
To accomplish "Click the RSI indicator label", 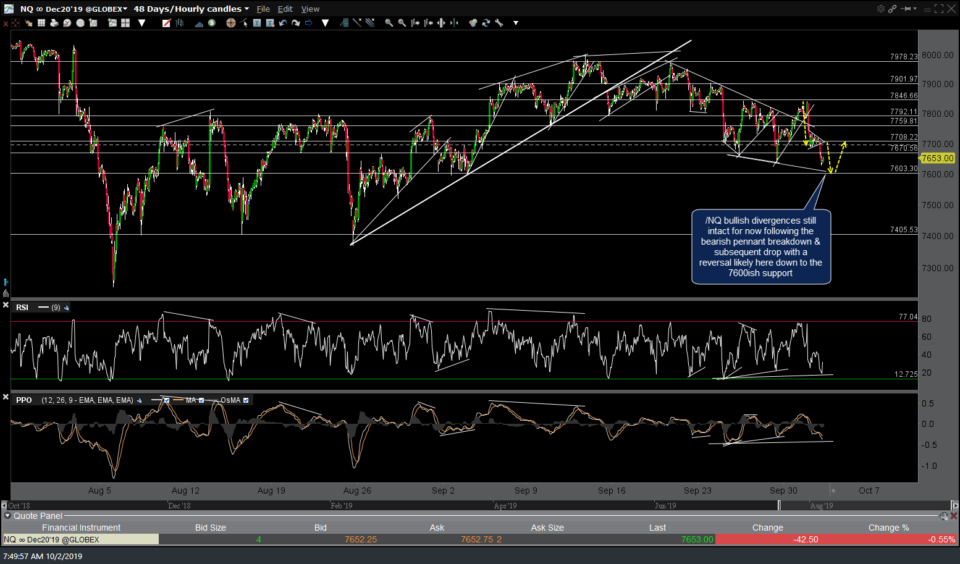I will 22,307.
